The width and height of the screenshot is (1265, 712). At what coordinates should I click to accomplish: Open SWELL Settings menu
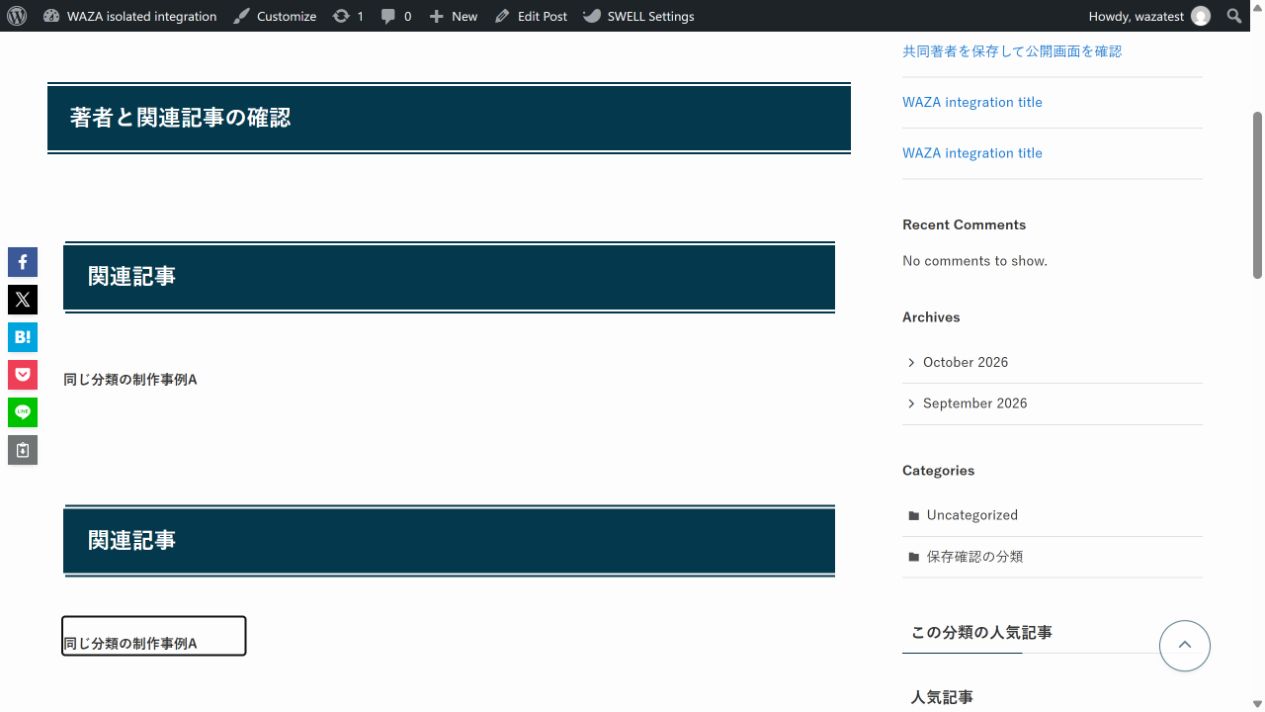tap(638, 16)
